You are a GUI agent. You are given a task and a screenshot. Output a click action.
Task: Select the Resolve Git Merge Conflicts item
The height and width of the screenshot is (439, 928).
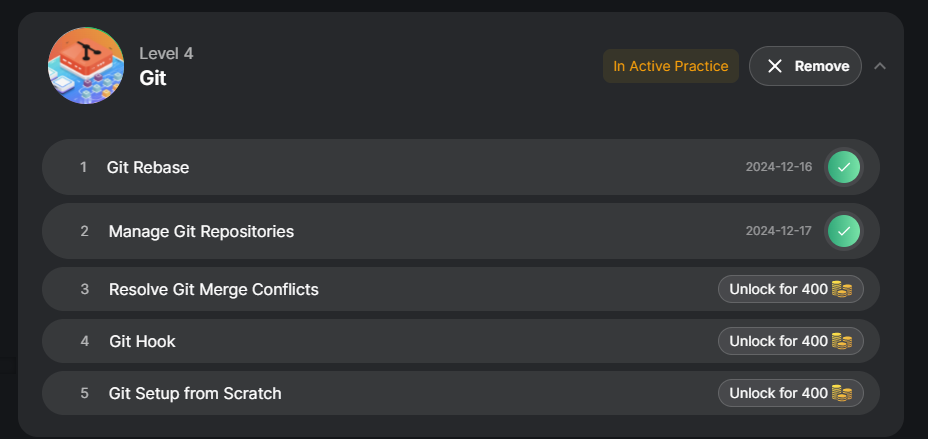click(x=213, y=289)
